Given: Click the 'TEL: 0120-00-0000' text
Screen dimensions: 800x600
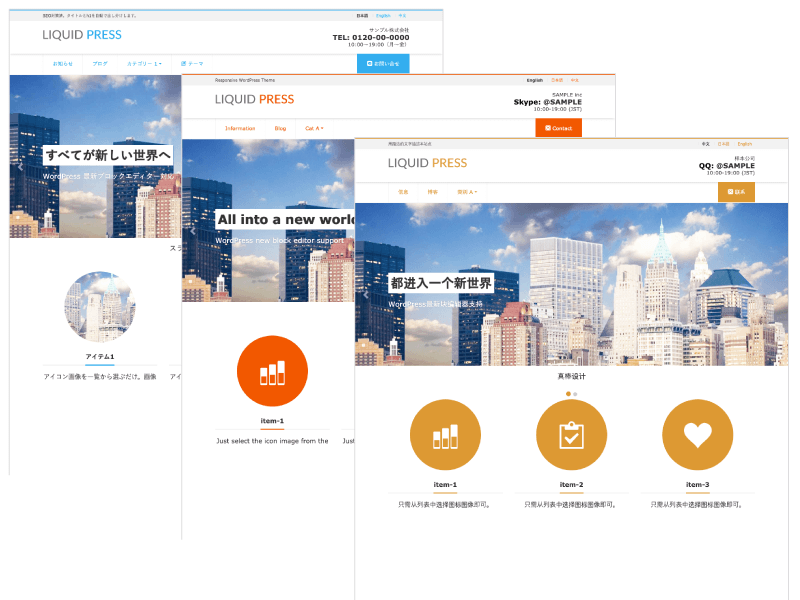Looking at the screenshot, I should (371, 37).
